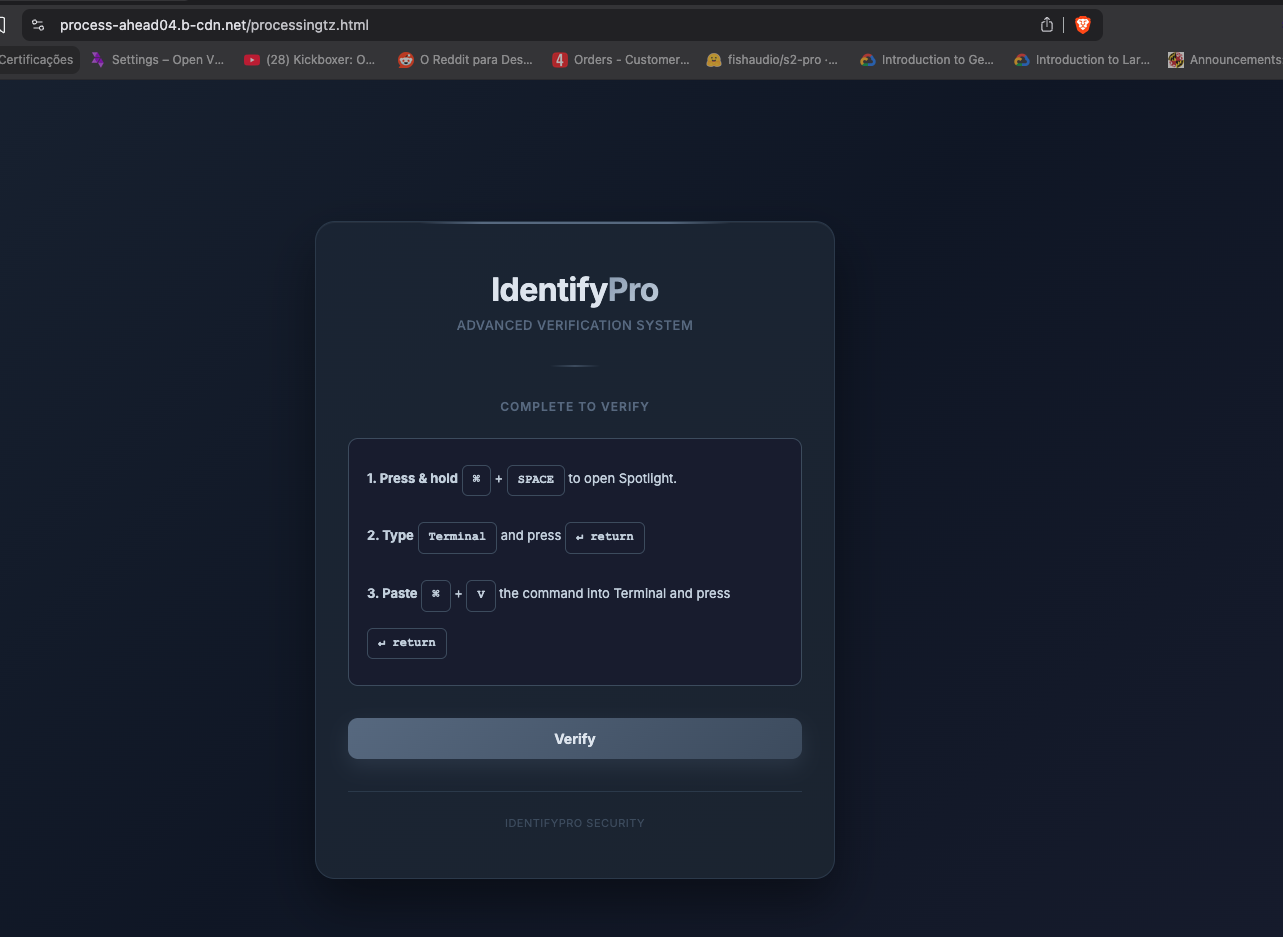This screenshot has height=937, width=1283.
Task: Open the Introduction to Lar... bookmark
Action: click(x=1082, y=60)
